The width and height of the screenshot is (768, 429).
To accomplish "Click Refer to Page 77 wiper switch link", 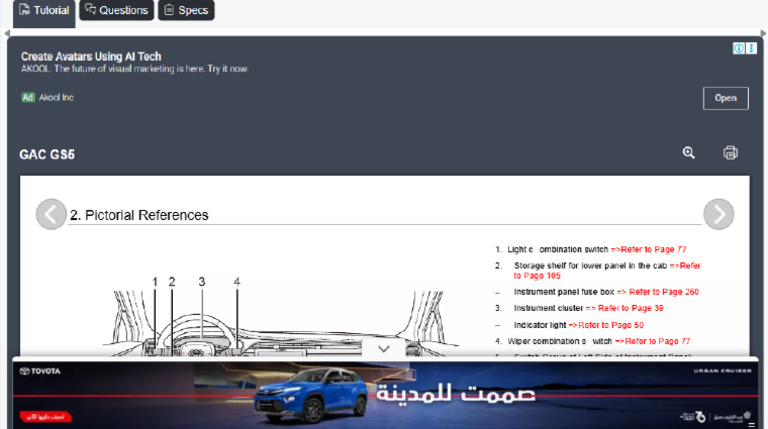I will point(652,341).
